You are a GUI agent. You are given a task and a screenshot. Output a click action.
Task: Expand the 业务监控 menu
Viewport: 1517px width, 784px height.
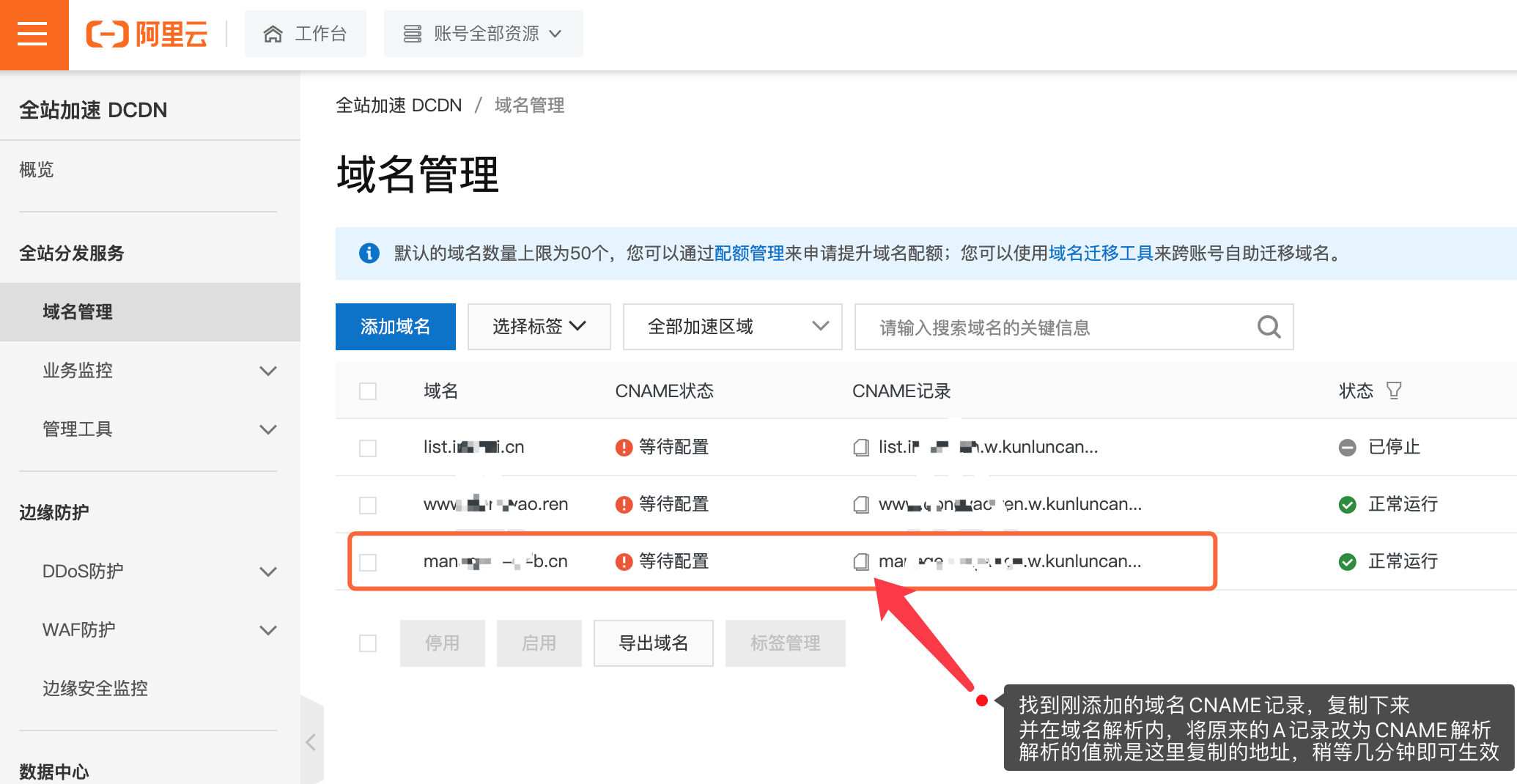[150, 371]
